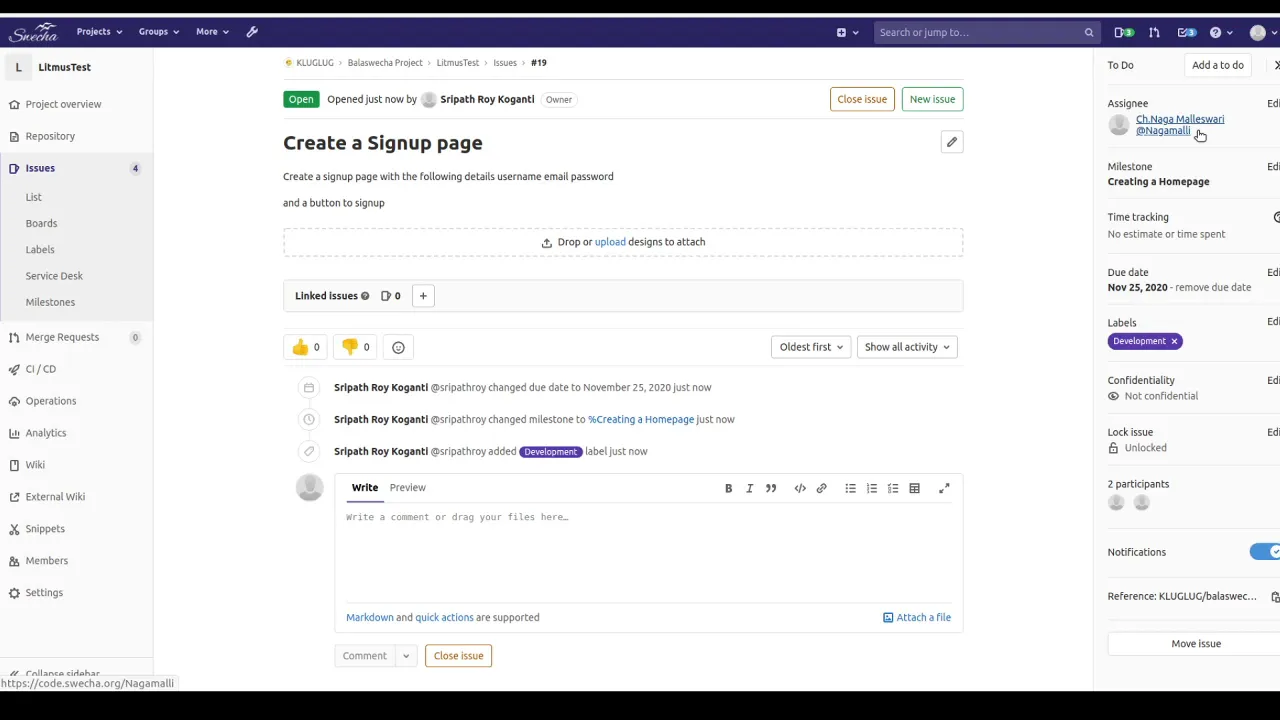1280x720 pixels.
Task: Add a link in comment editor
Action: 821,488
